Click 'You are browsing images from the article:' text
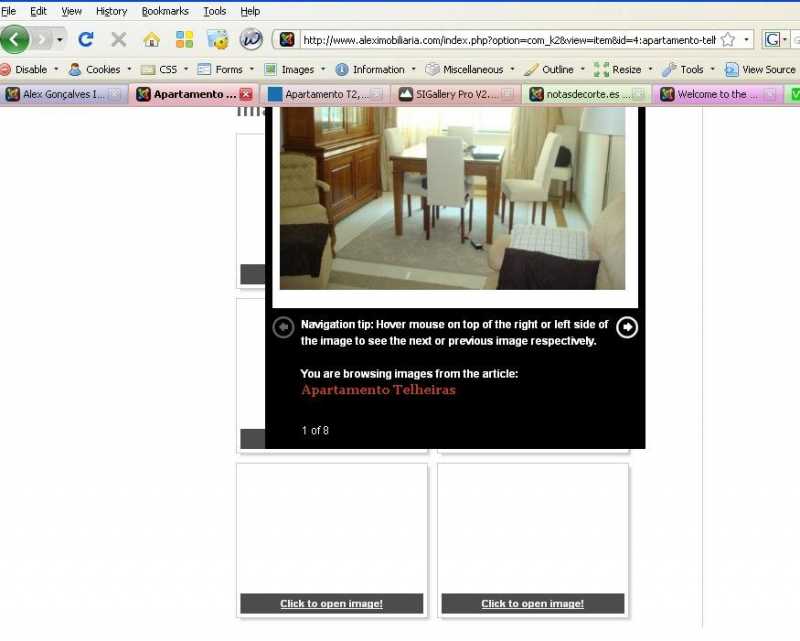800x641 pixels. pos(409,374)
